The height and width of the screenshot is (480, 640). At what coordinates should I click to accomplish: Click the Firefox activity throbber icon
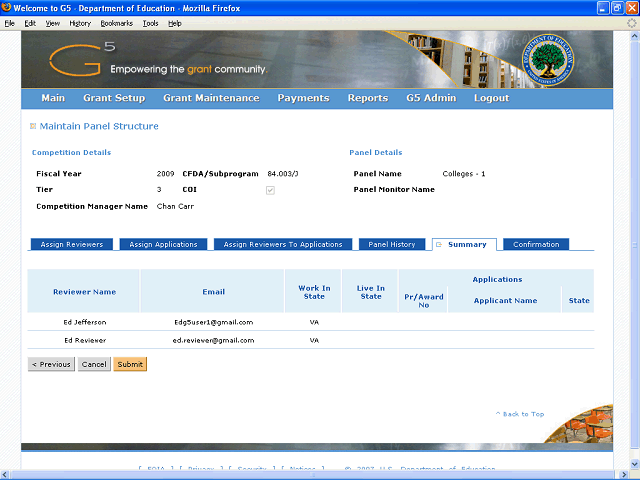pos(632,23)
